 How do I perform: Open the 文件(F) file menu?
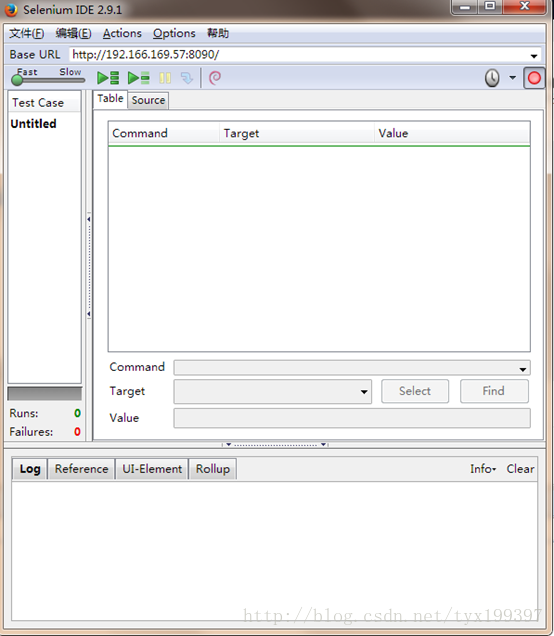click(27, 33)
